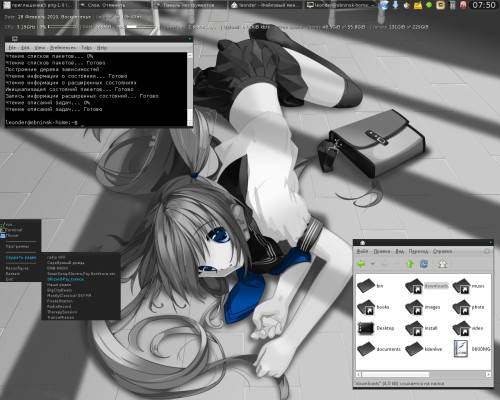Screen dimensions: 500x400
Task: Click the 07:50 clock in the panel
Action: (484, 5)
